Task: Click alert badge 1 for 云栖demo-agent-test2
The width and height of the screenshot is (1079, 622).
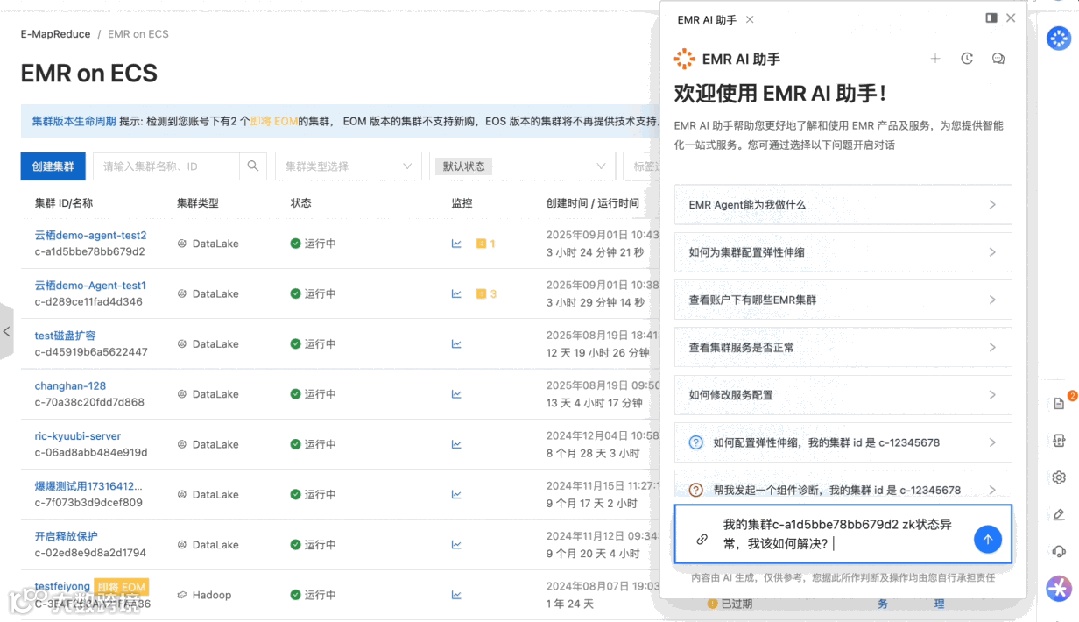Action: [486, 244]
